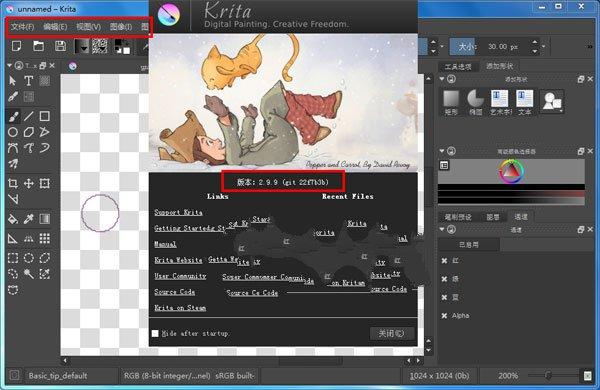Open the gradient preset dropdown in toolbar
Screen dimensions: 600x390
tap(82, 46)
